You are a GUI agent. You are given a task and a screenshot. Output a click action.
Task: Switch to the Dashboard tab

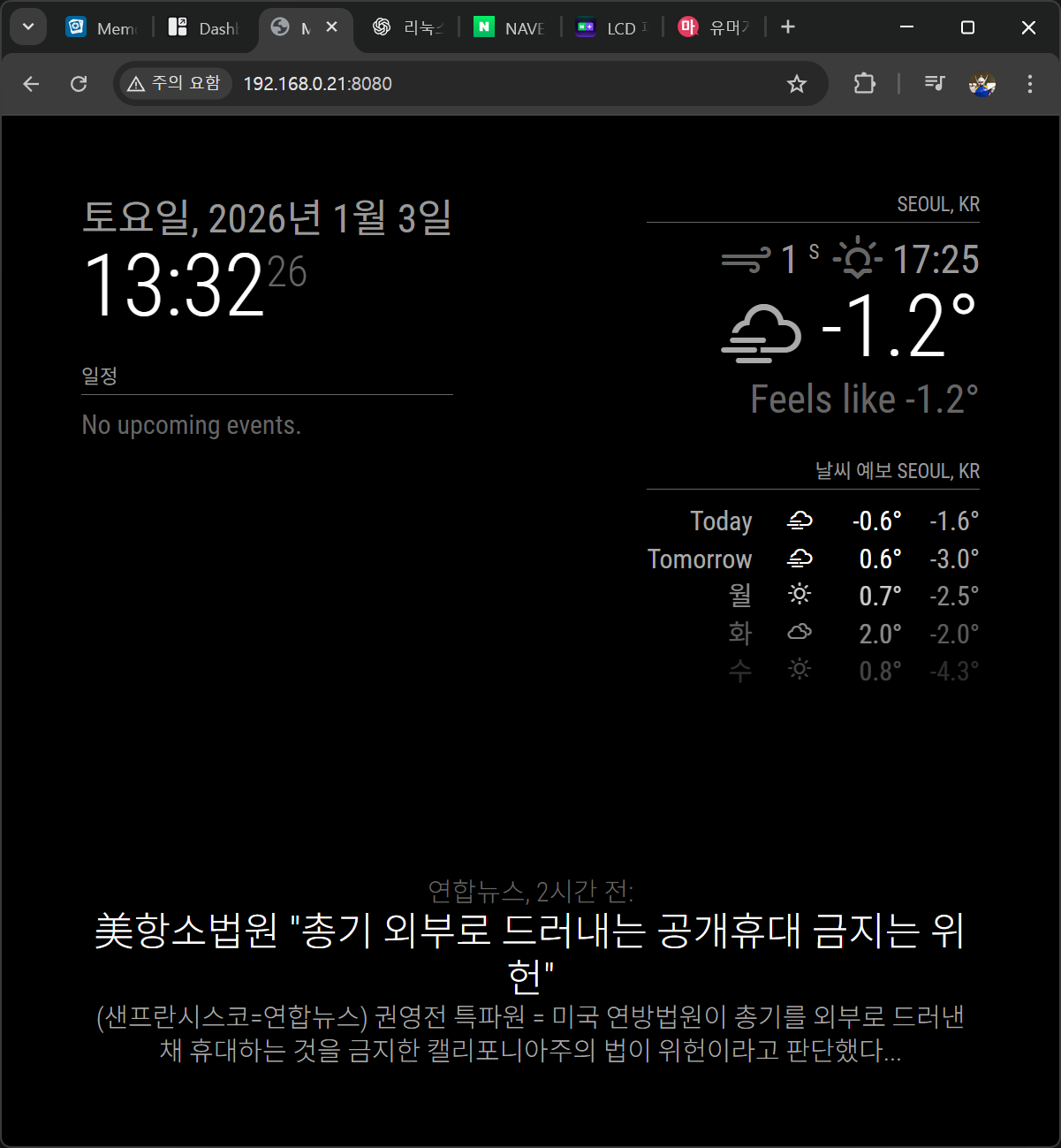pyautogui.click(x=204, y=28)
